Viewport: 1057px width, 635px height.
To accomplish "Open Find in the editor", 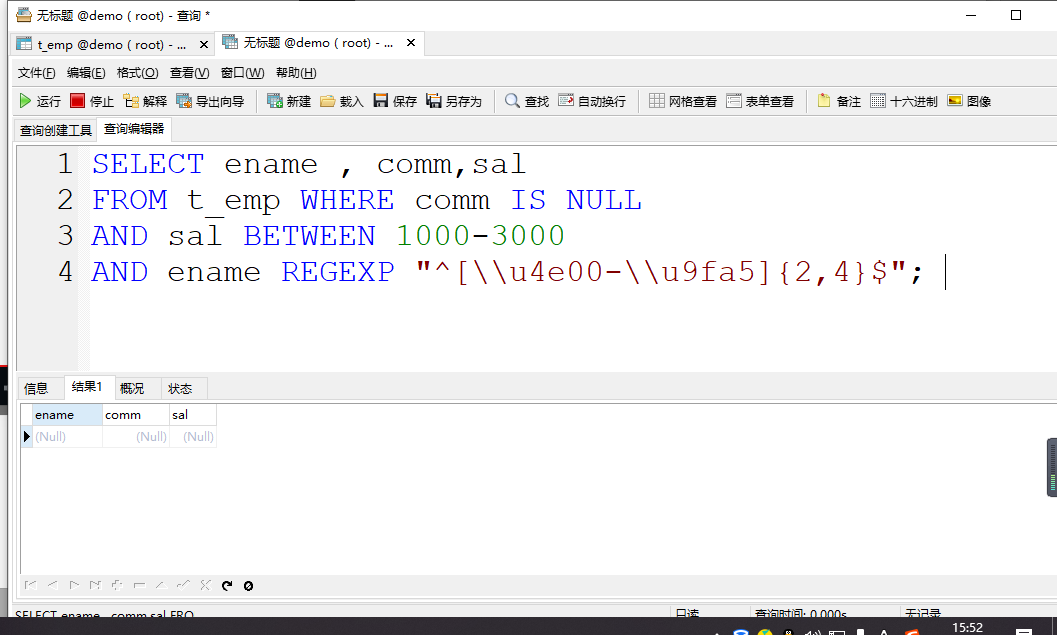I will [525, 100].
